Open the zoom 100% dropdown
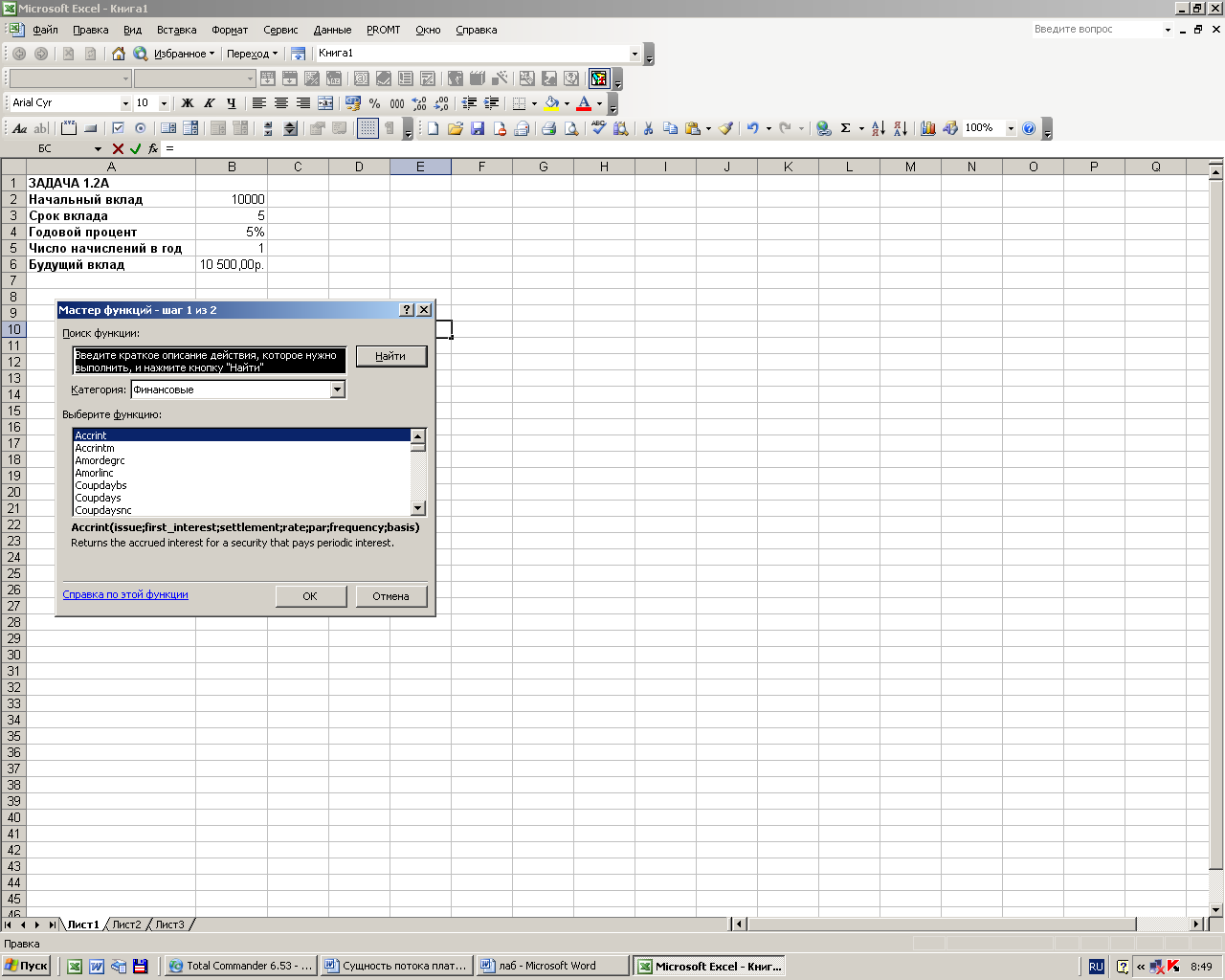 (1010, 128)
